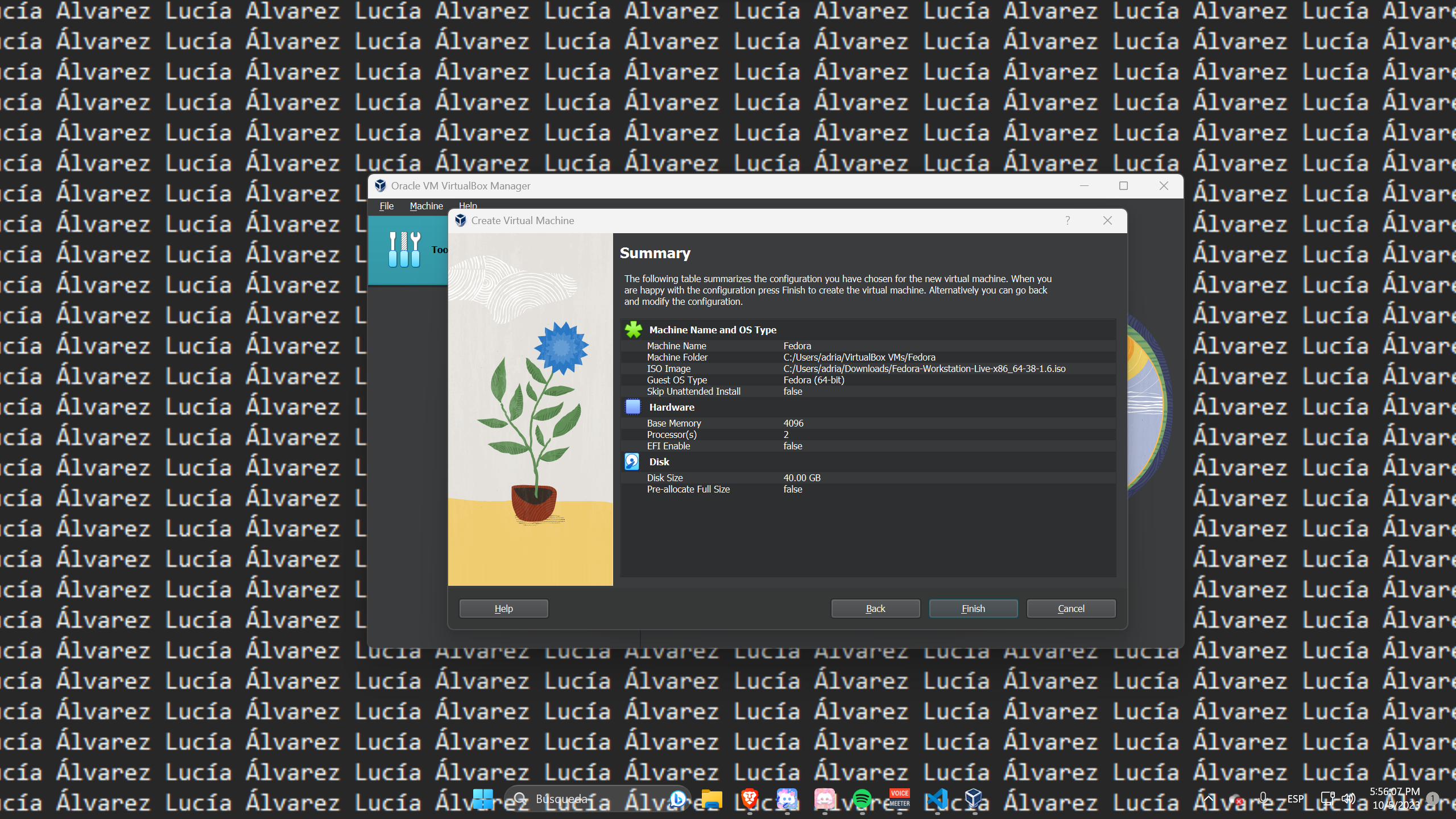Click the wizard question mark help icon
The image size is (1456, 819).
(1068, 221)
